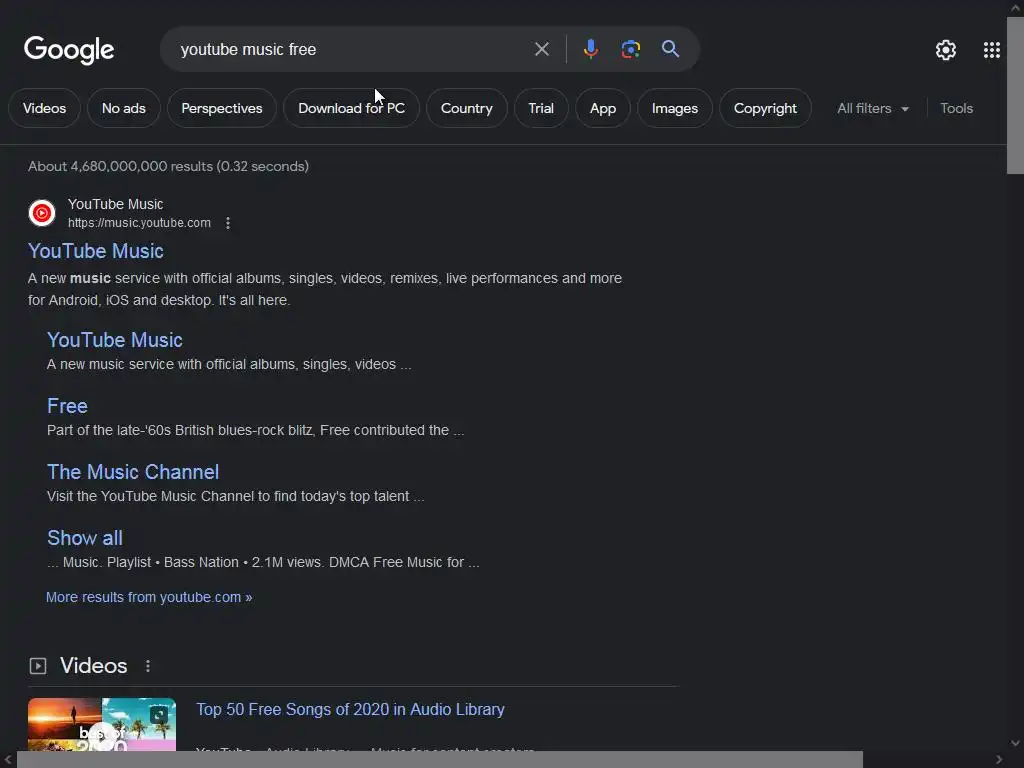1024x768 pixels.
Task: Click the https://music.youtube.com URL
Action: click(139, 223)
